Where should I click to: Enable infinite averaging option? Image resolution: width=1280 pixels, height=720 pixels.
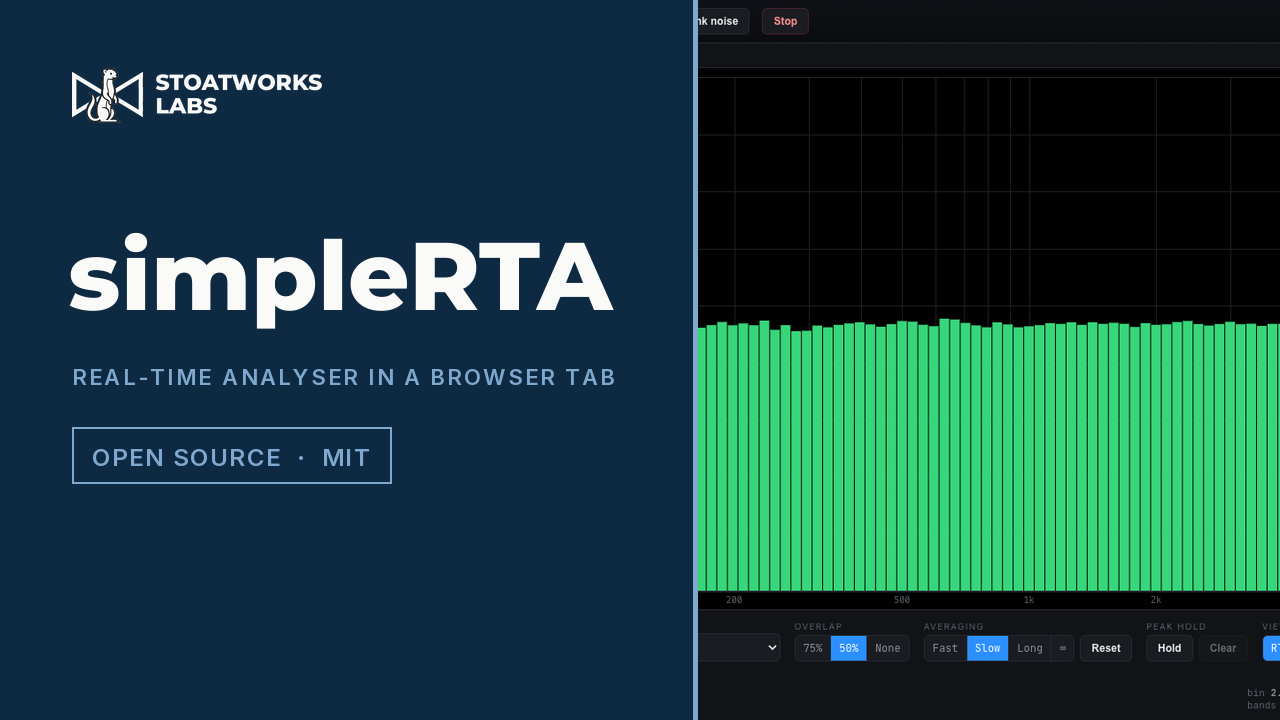tap(1063, 648)
